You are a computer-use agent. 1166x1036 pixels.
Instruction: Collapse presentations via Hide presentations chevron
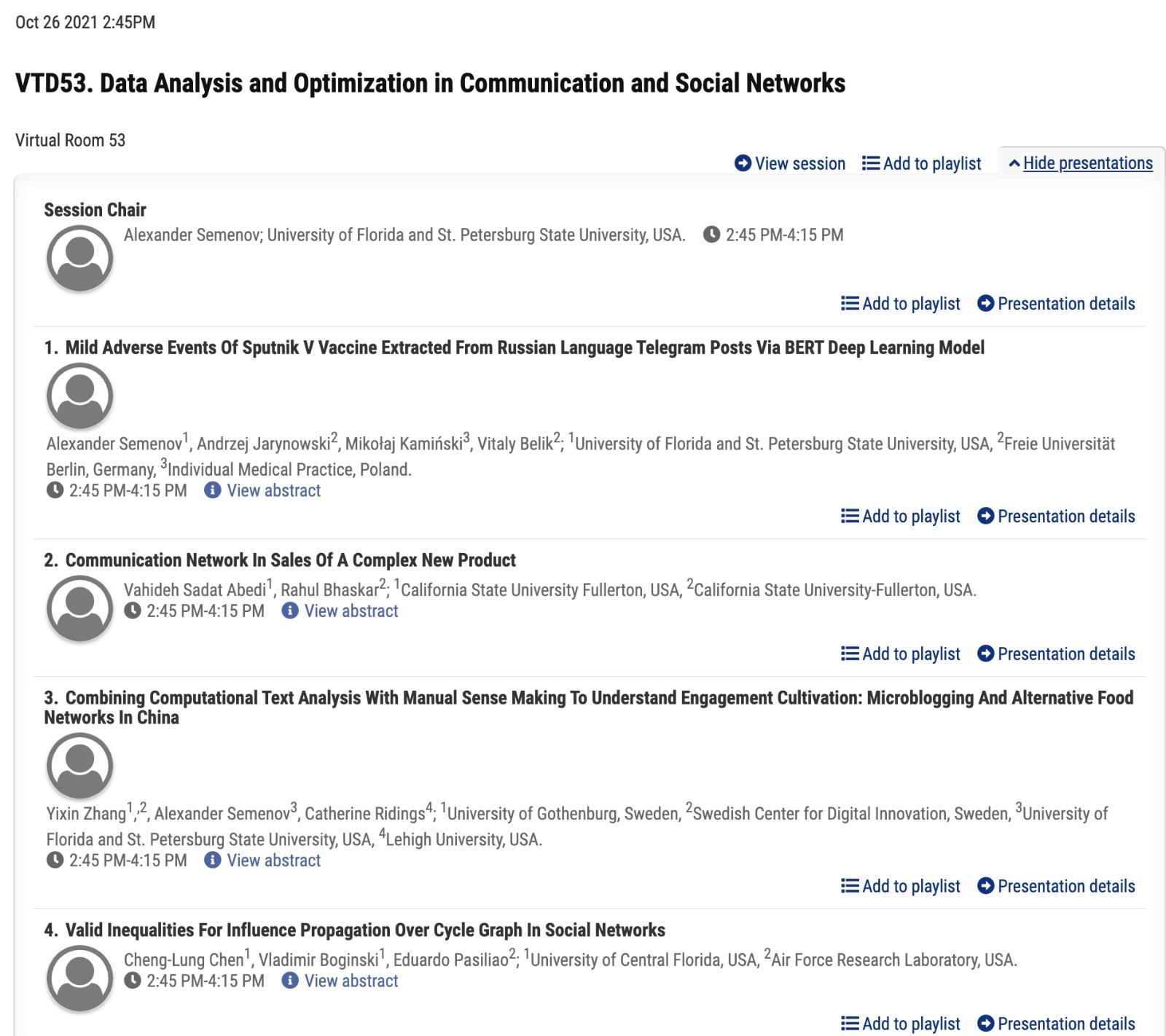coord(1014,164)
